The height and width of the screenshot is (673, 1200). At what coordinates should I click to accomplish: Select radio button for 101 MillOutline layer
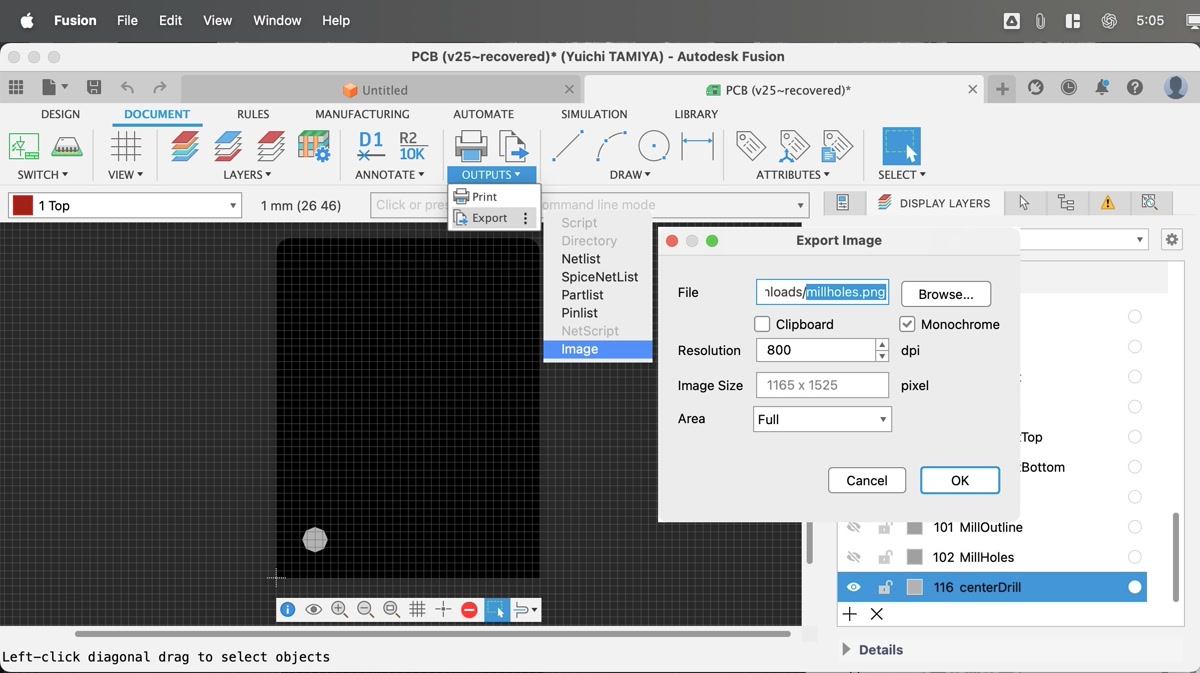click(1135, 527)
